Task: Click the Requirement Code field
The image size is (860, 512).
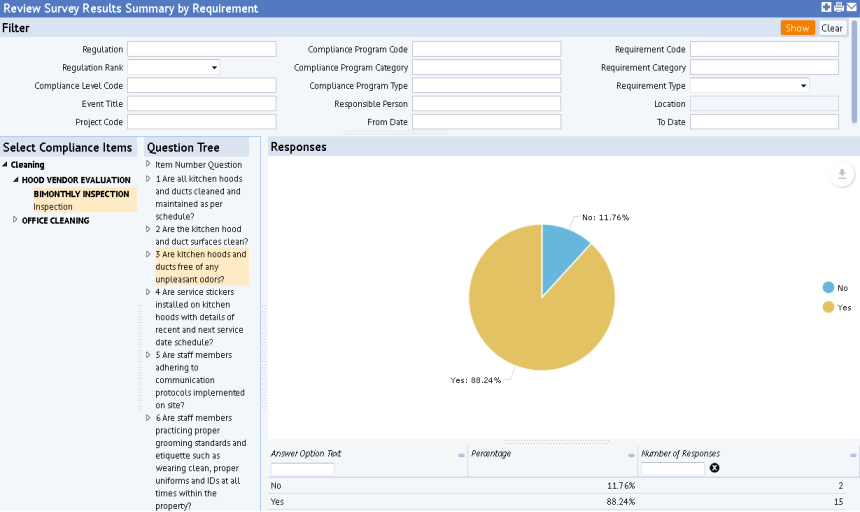Action: point(764,49)
